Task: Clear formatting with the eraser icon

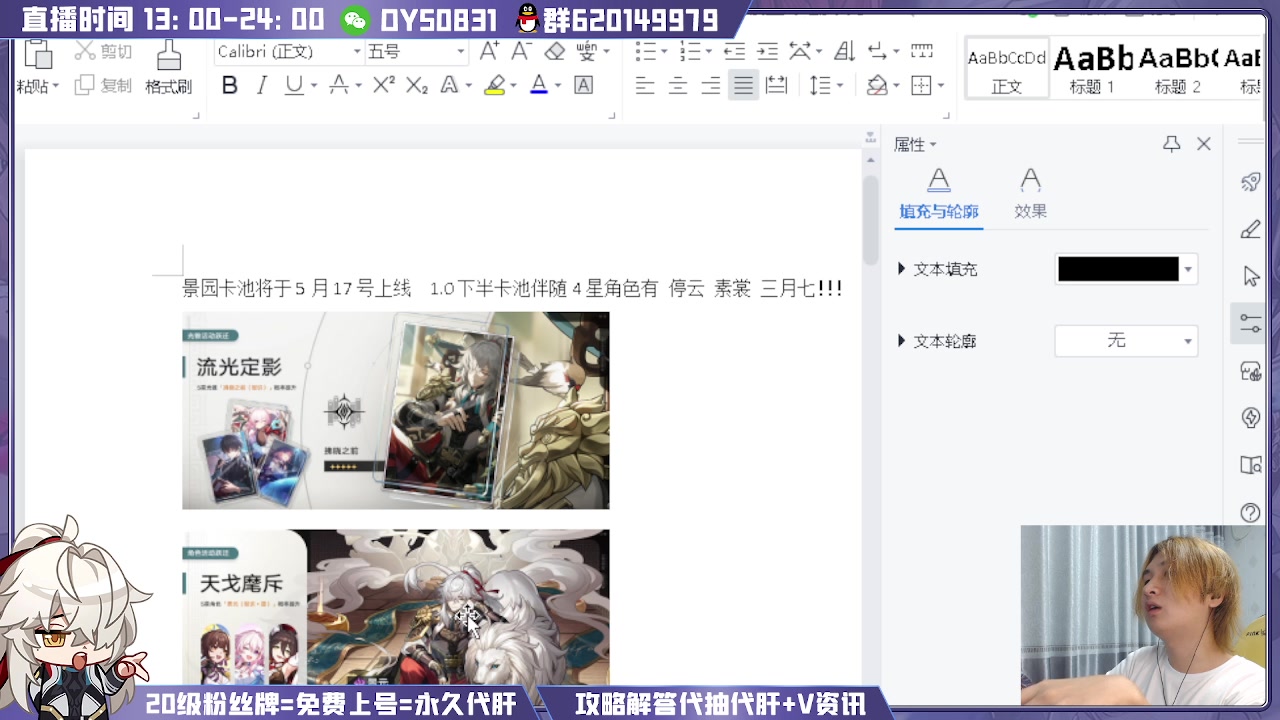Action: pyautogui.click(x=555, y=52)
